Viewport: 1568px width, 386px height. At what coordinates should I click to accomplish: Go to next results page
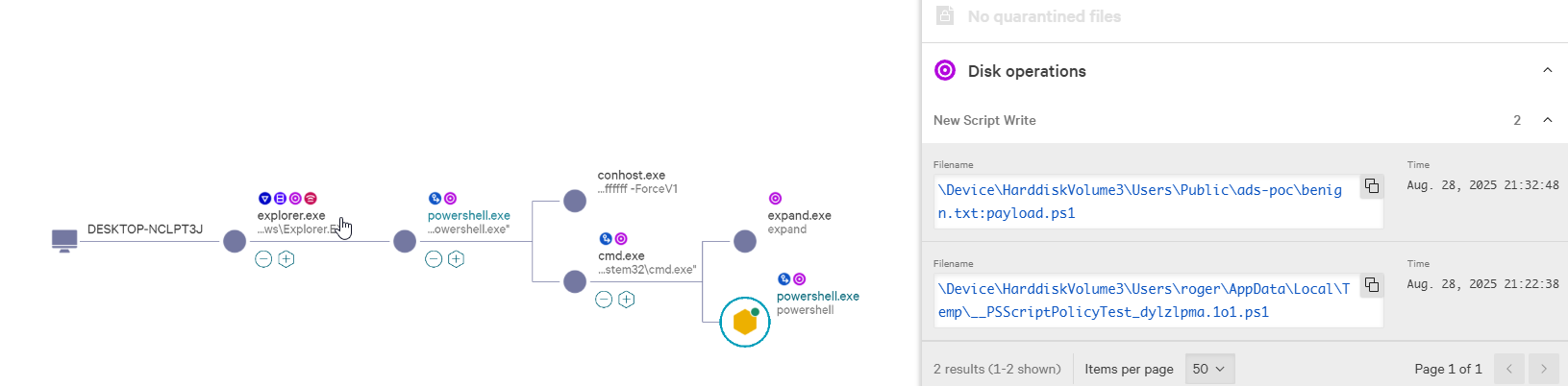coord(1544,369)
